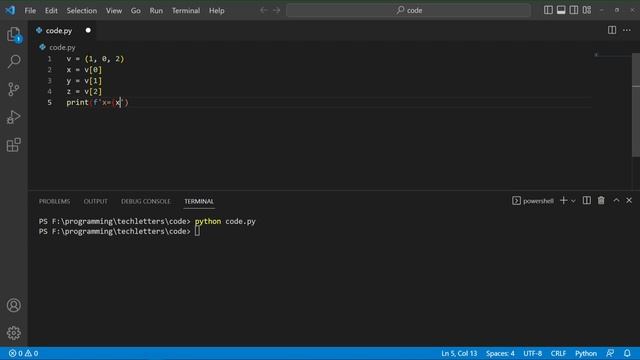The image size is (640, 360).
Task: Click the 'python code.py' terminal command
Action: (225, 221)
